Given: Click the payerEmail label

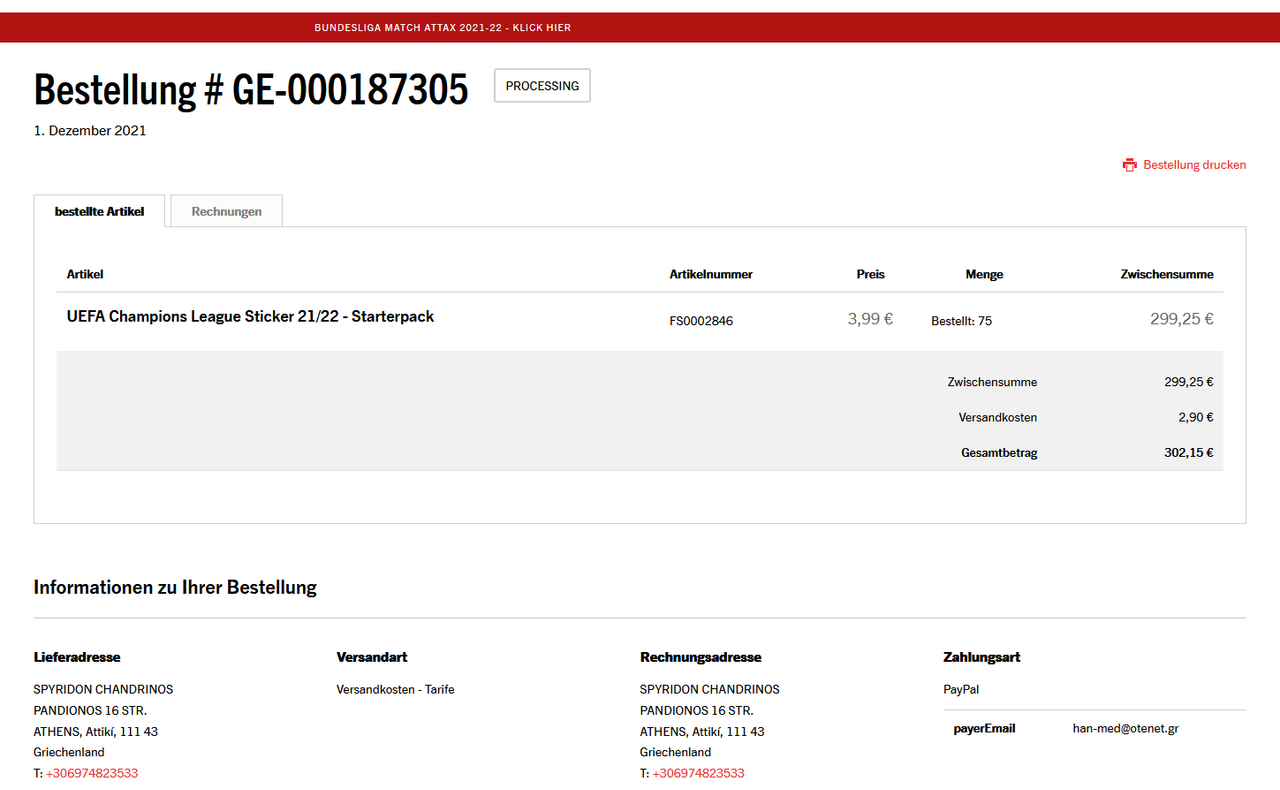Looking at the screenshot, I should pyautogui.click(x=984, y=729).
